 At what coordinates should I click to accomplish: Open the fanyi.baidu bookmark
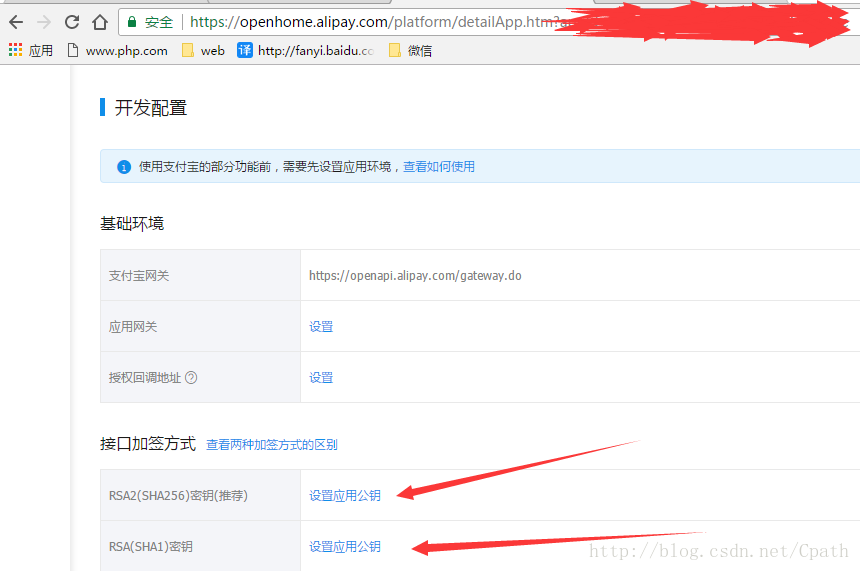pyautogui.click(x=305, y=50)
